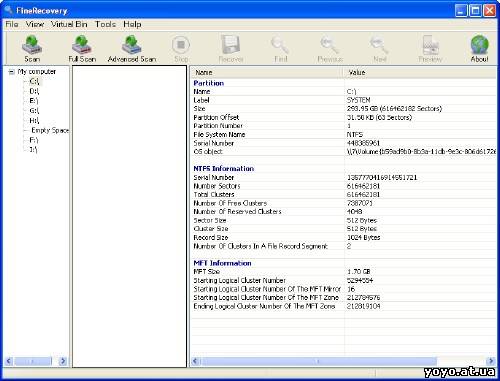Select drive I:\ in the tree
The width and height of the screenshot is (500, 381).
pos(33,150)
